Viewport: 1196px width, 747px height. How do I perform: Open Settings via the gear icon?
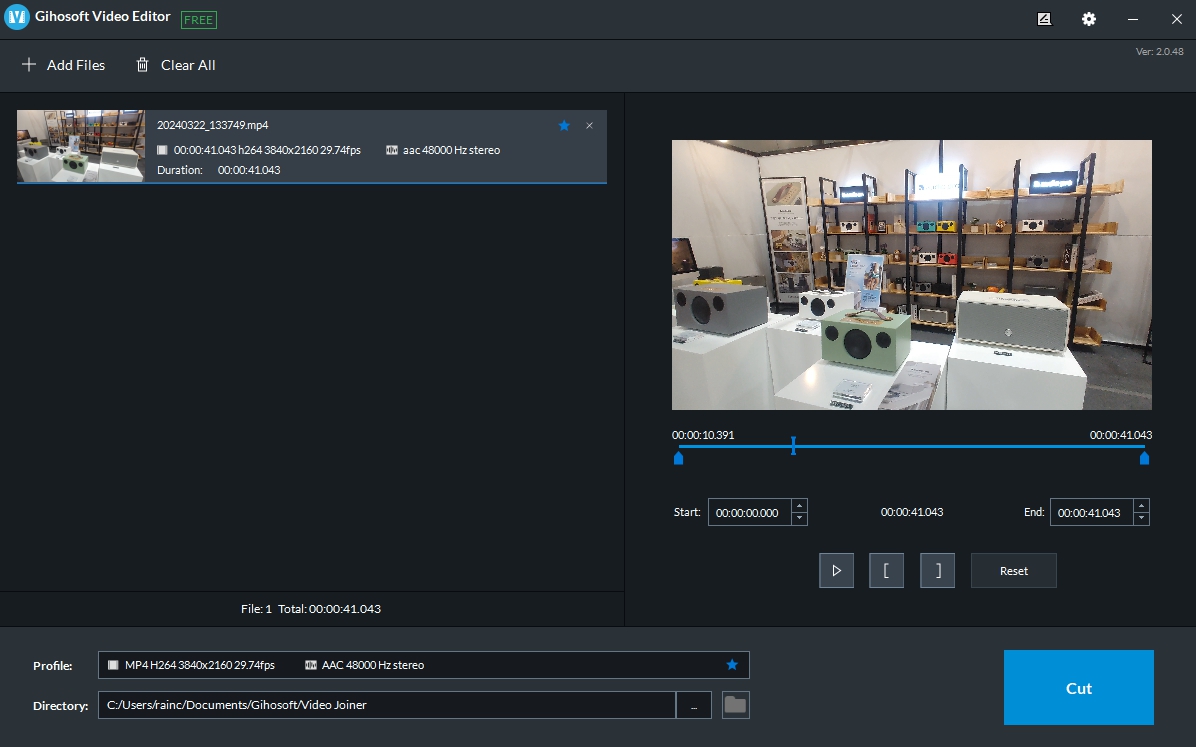coord(1088,19)
